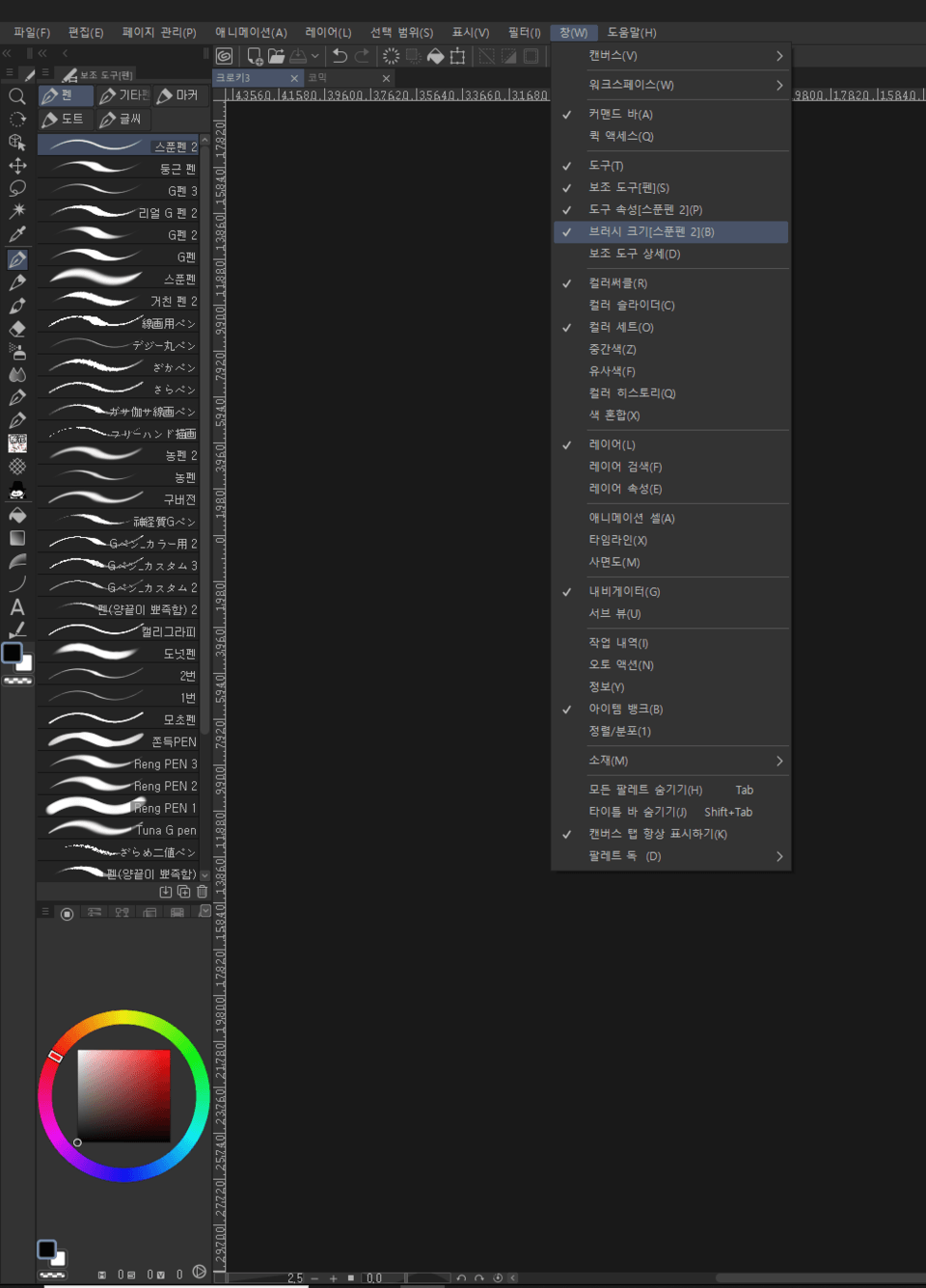Select the Eraser tool in the toolbar

pos(16,328)
